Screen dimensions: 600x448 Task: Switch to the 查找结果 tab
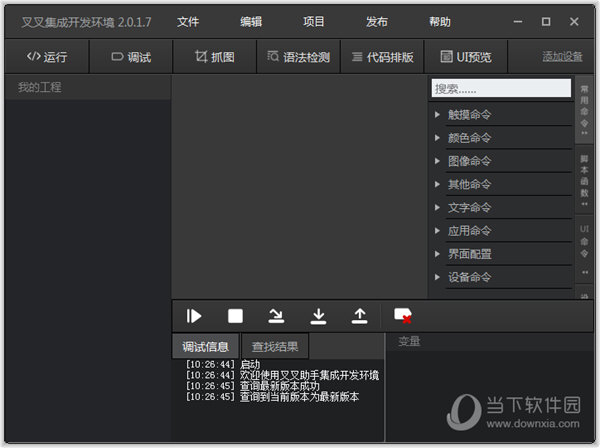[275, 347]
